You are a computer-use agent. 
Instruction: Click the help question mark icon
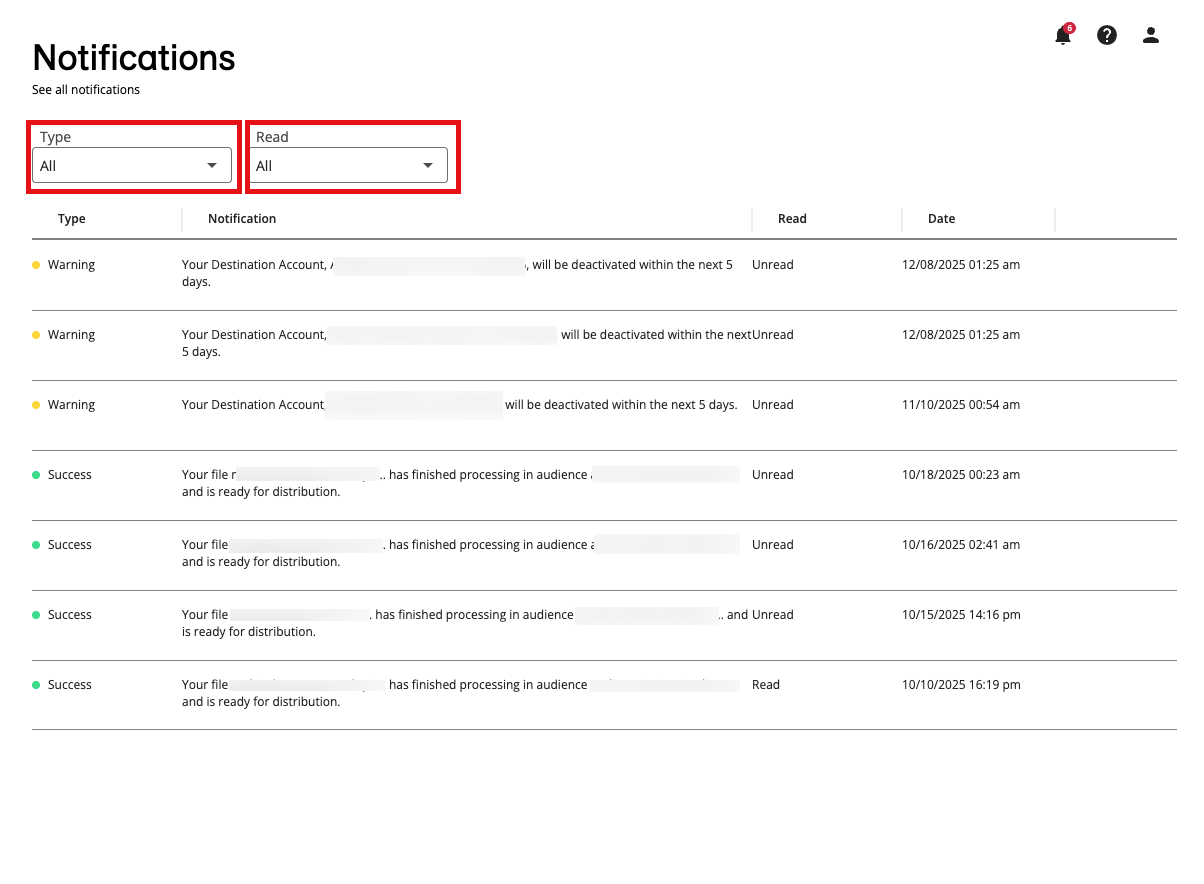point(1107,36)
